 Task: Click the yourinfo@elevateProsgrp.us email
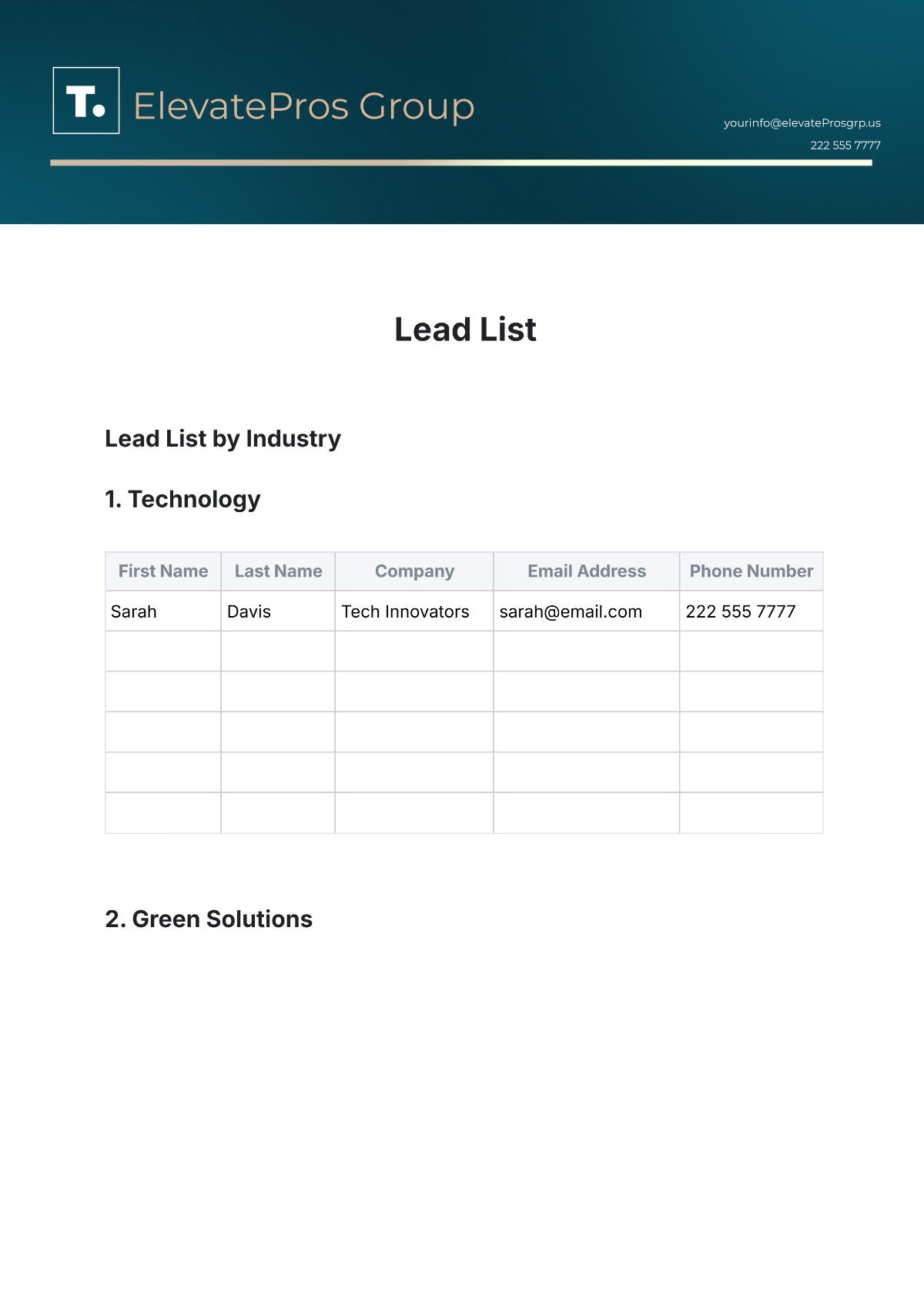[x=802, y=123]
